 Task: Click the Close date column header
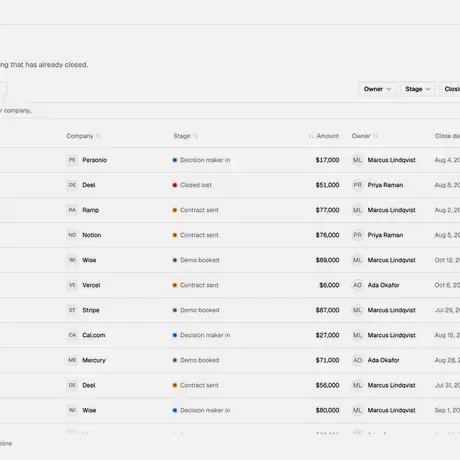(447, 136)
